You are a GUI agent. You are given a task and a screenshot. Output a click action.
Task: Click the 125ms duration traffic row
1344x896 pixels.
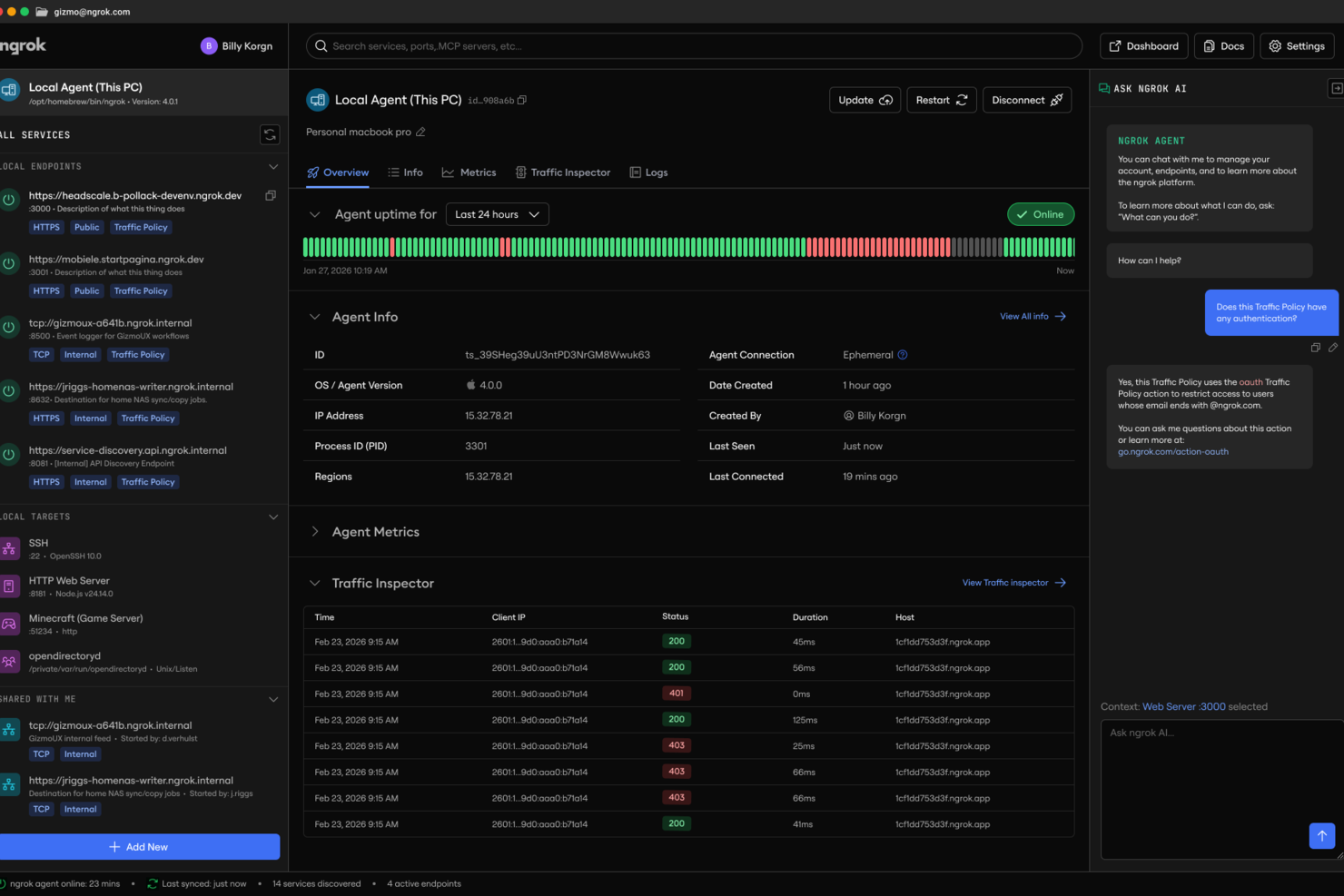pyautogui.click(x=688, y=720)
